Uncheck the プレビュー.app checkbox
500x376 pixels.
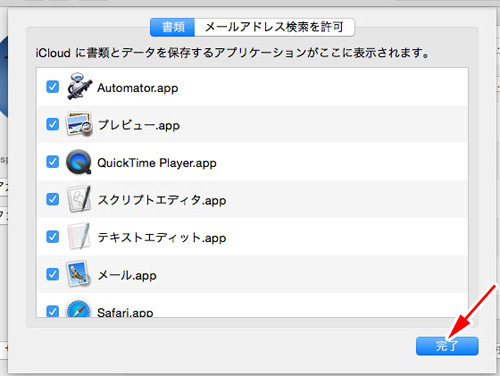click(x=53, y=124)
